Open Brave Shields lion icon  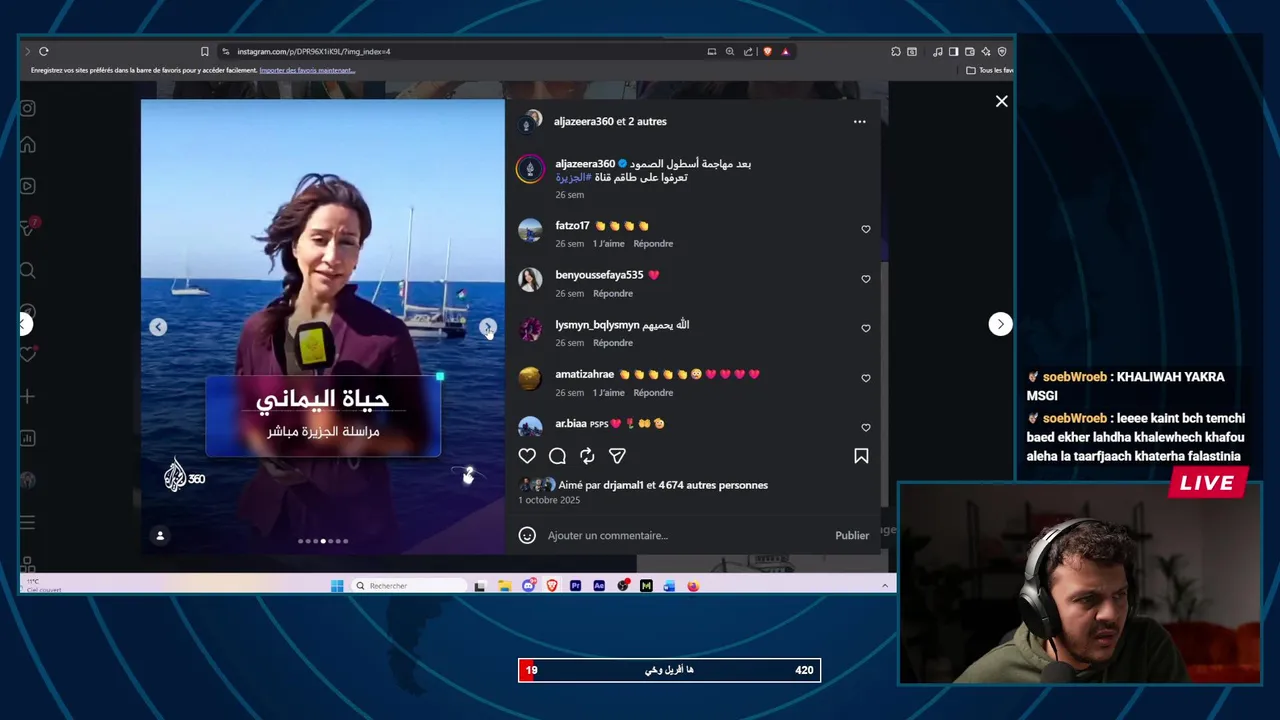[767, 51]
